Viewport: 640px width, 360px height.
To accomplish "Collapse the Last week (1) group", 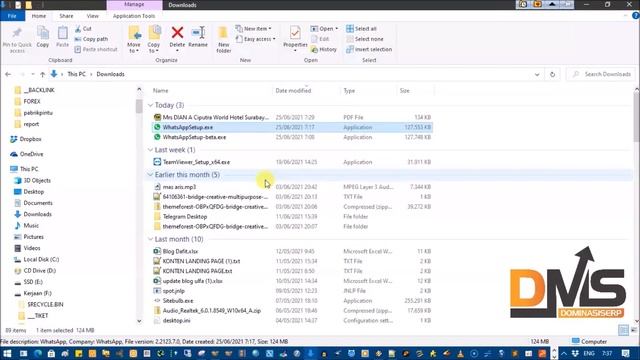I will [150, 150].
